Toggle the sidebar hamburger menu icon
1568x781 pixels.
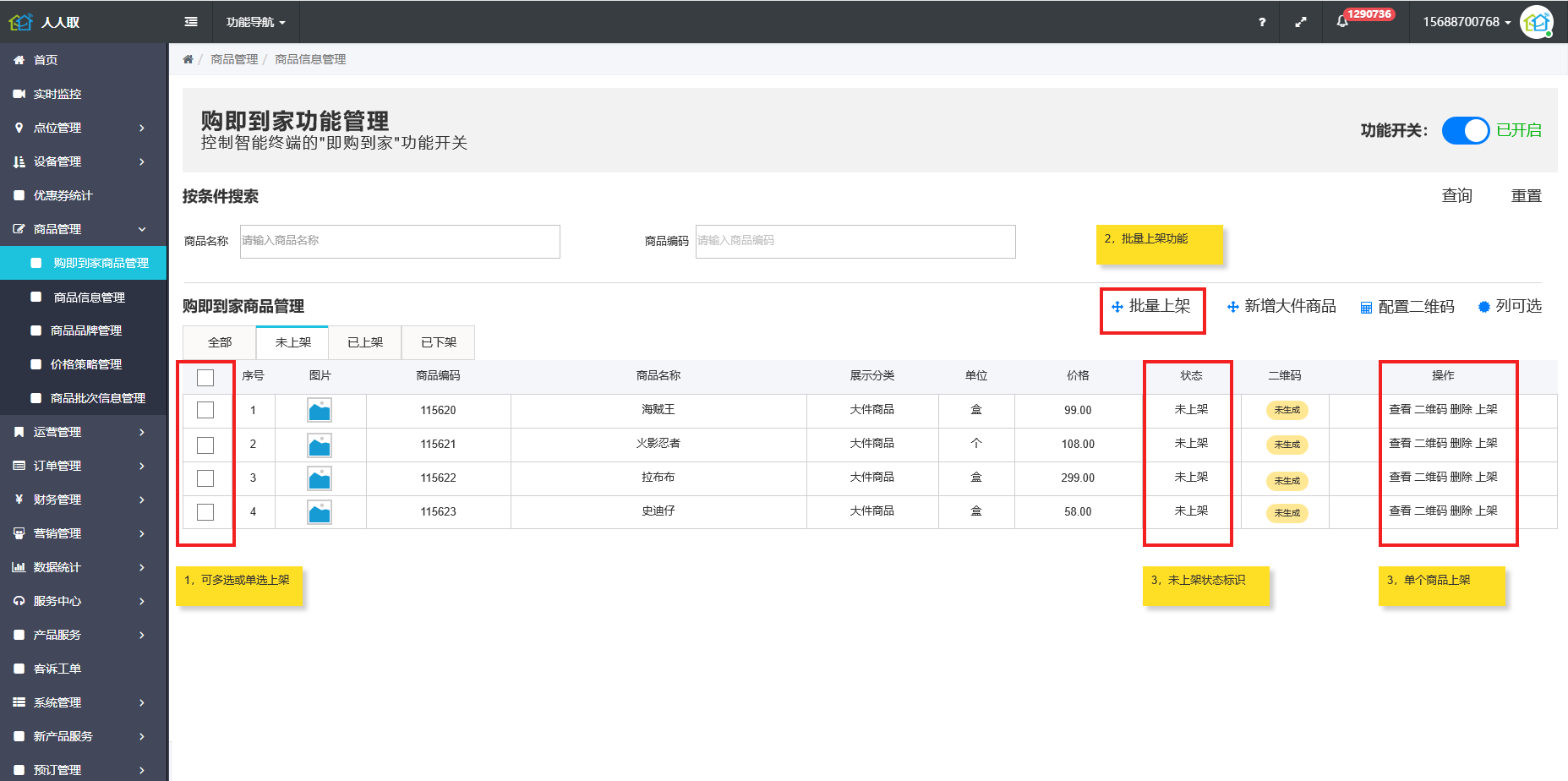191,22
